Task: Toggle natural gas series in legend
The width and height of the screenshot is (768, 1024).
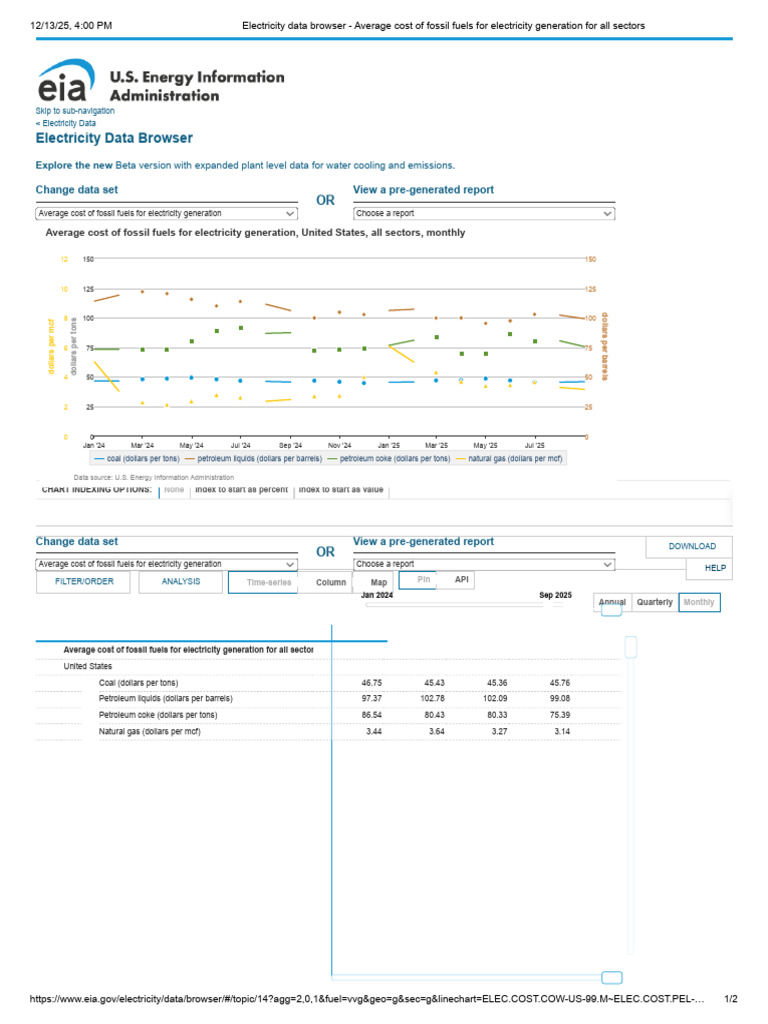Action: click(509, 458)
